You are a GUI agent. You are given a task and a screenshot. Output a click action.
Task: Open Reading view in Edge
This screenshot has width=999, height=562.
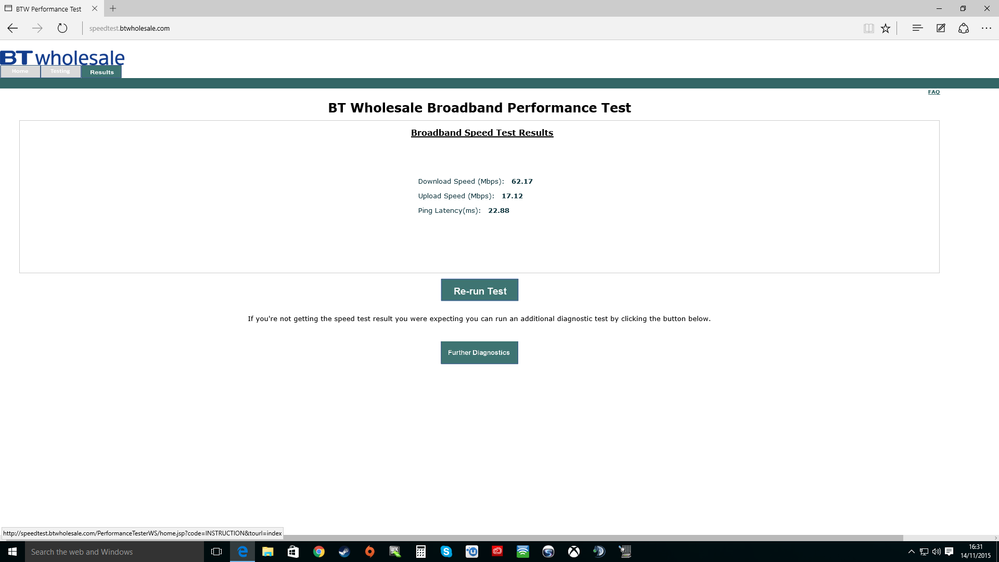[868, 28]
